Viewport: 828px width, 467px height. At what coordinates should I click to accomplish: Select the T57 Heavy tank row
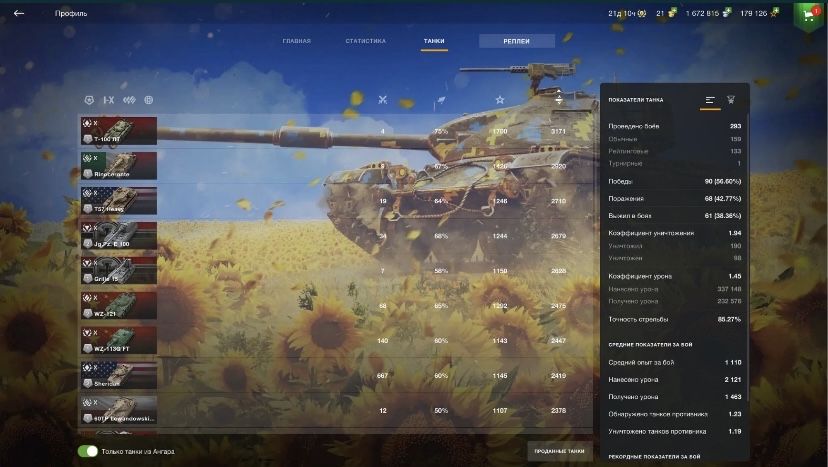tap(335, 201)
